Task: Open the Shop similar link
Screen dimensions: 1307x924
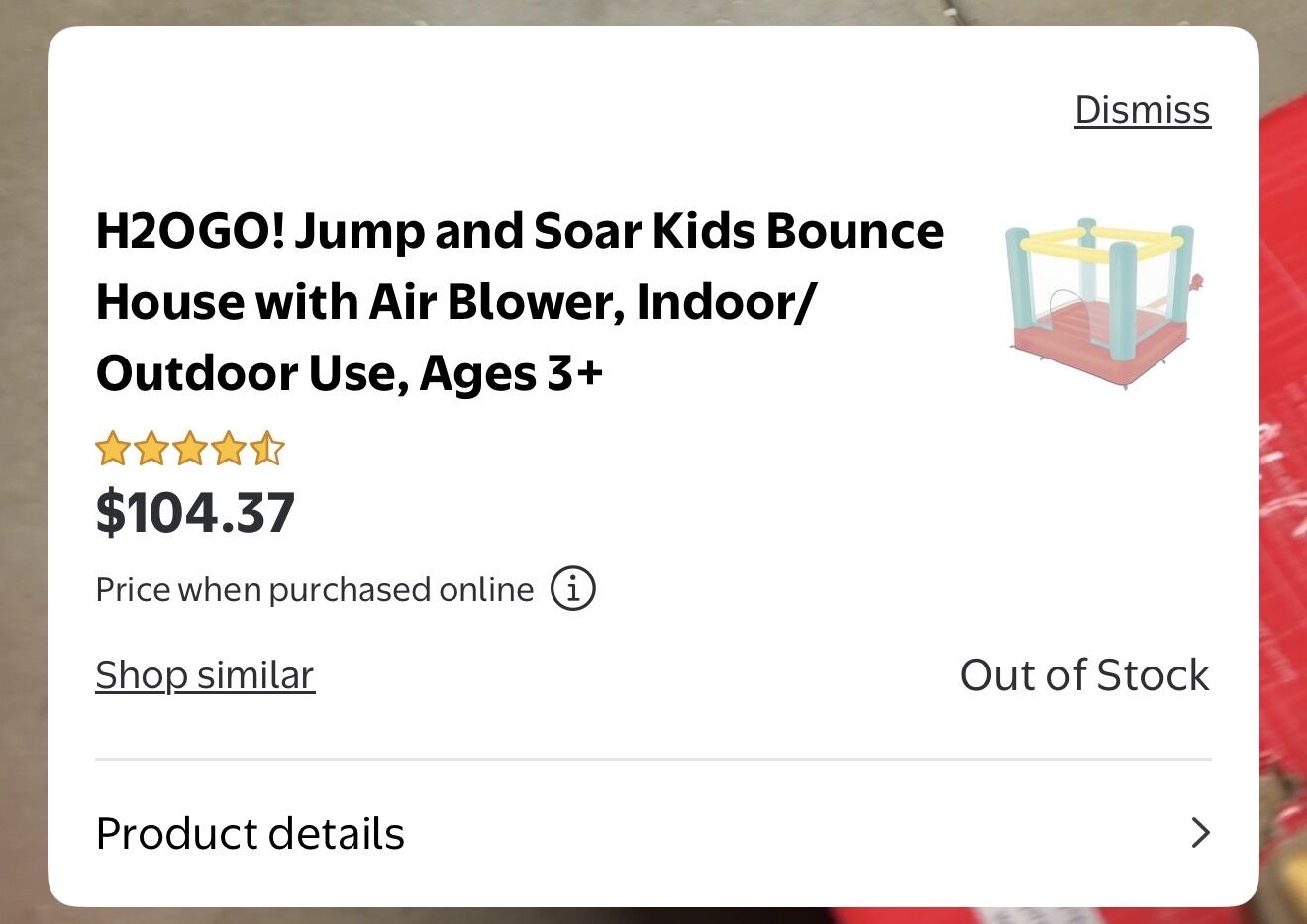Action: 204,674
